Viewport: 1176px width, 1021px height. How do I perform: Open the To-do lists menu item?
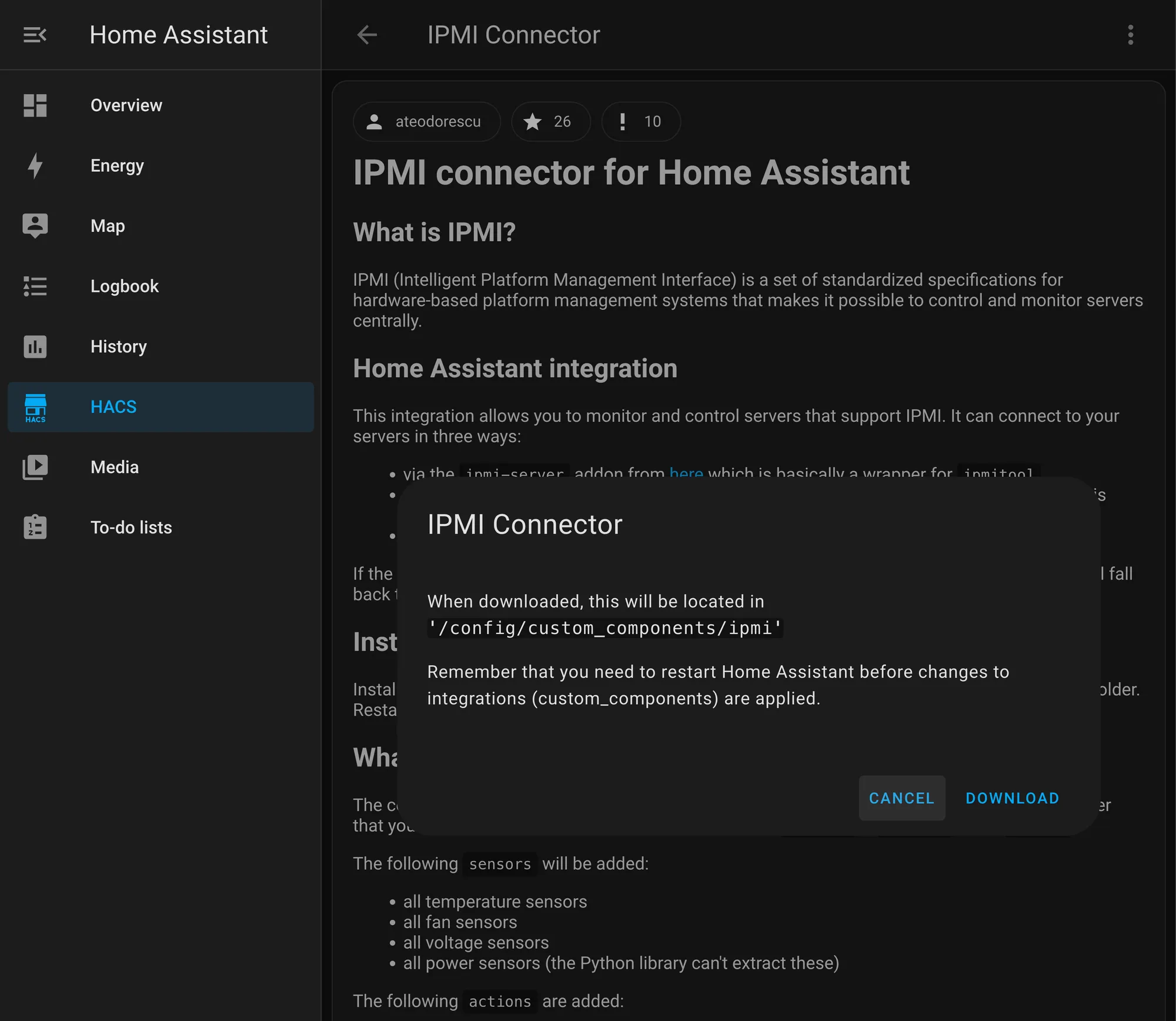(161, 528)
